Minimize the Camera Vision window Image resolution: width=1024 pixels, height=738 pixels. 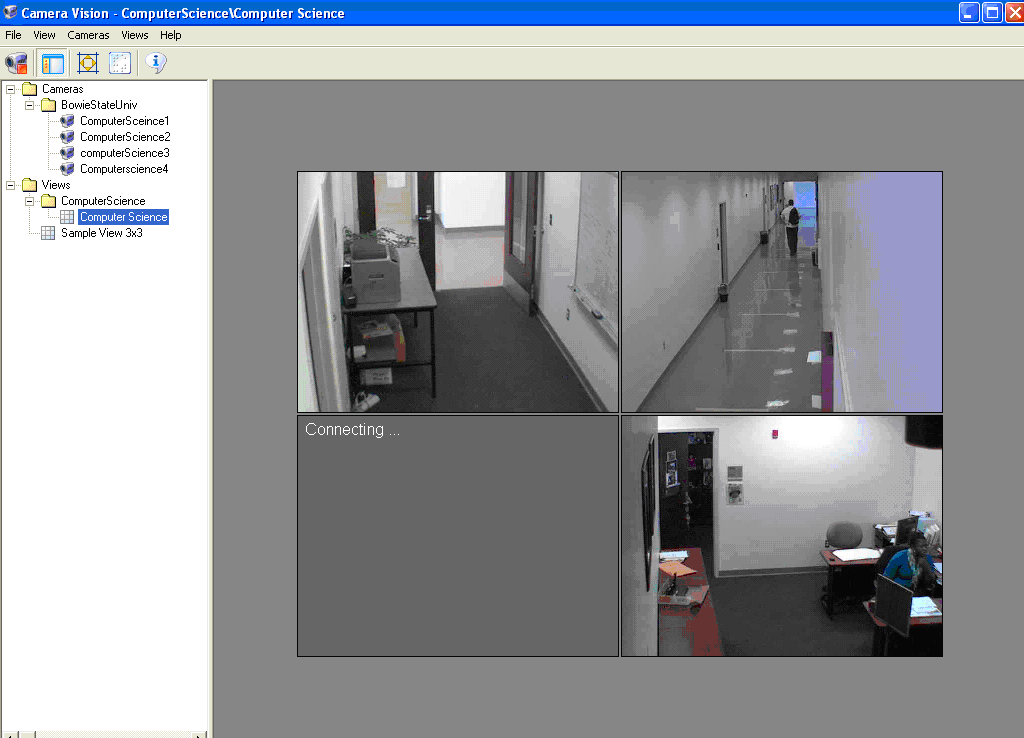click(968, 12)
